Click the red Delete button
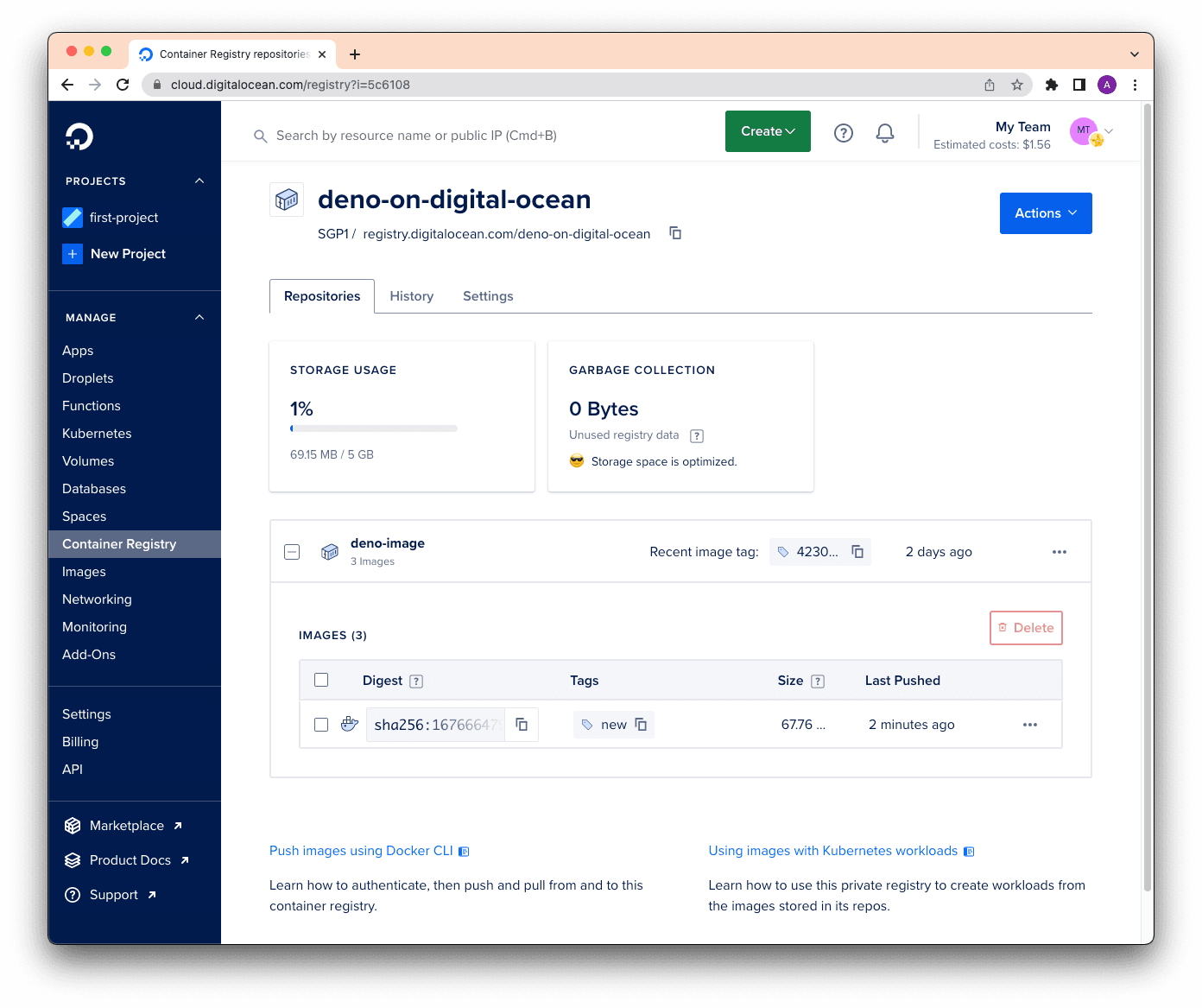The height and width of the screenshot is (1008, 1202). (1026, 628)
